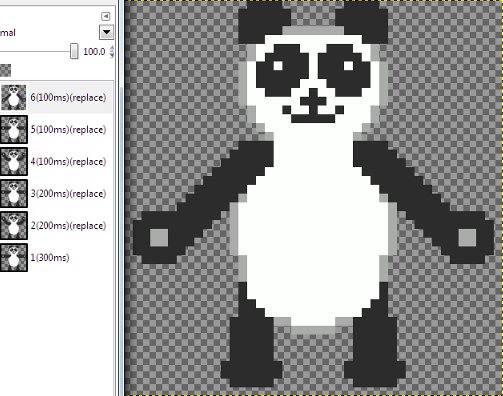Click the opacity value field 100.0

94,52
